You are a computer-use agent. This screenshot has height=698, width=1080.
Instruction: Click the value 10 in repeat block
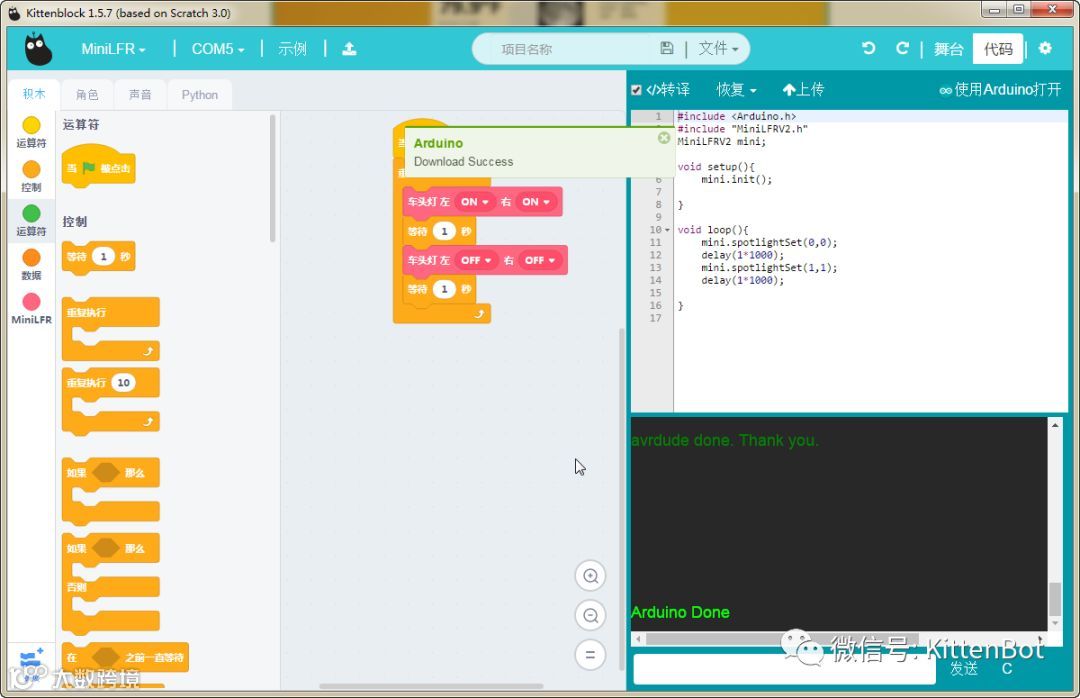pyautogui.click(x=123, y=382)
